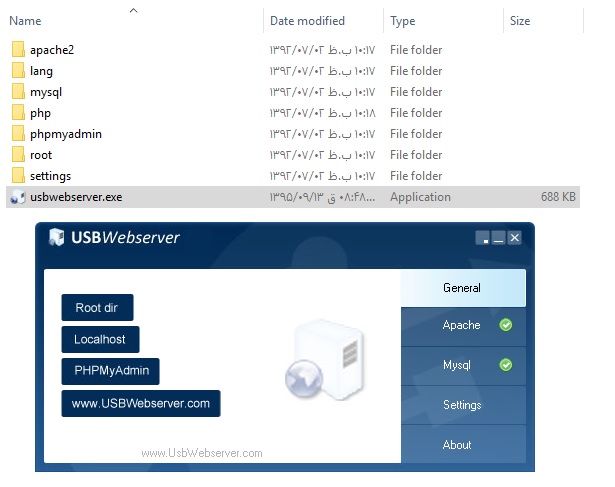
Task: Open the PHPMyAdmin button
Action: (x=110, y=371)
